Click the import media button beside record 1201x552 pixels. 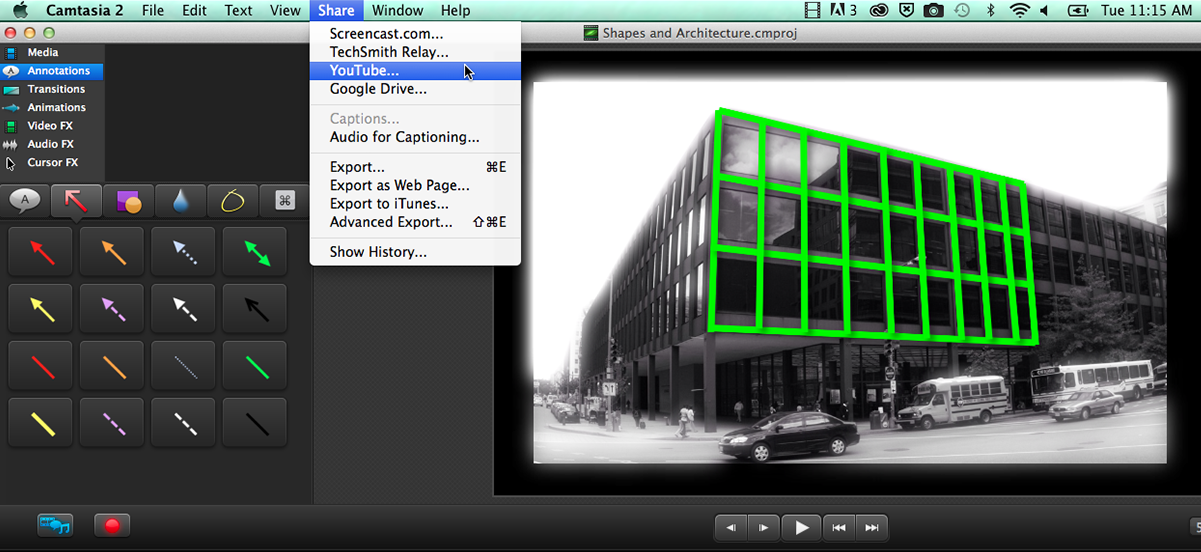pos(55,525)
